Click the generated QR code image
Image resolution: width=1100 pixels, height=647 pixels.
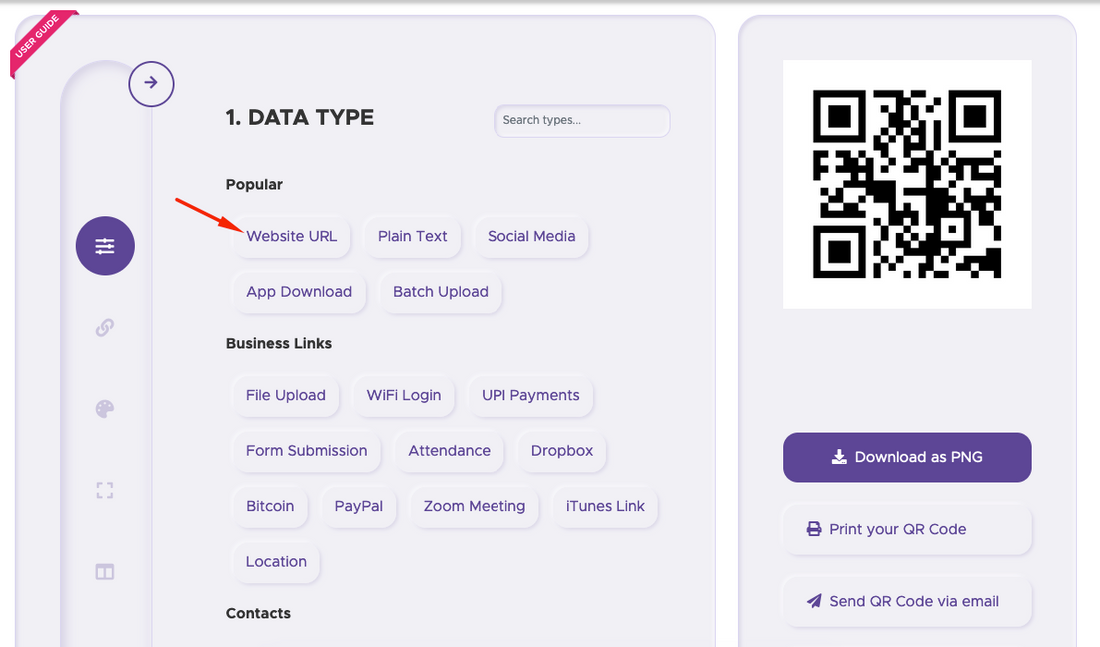pyautogui.click(x=906, y=184)
